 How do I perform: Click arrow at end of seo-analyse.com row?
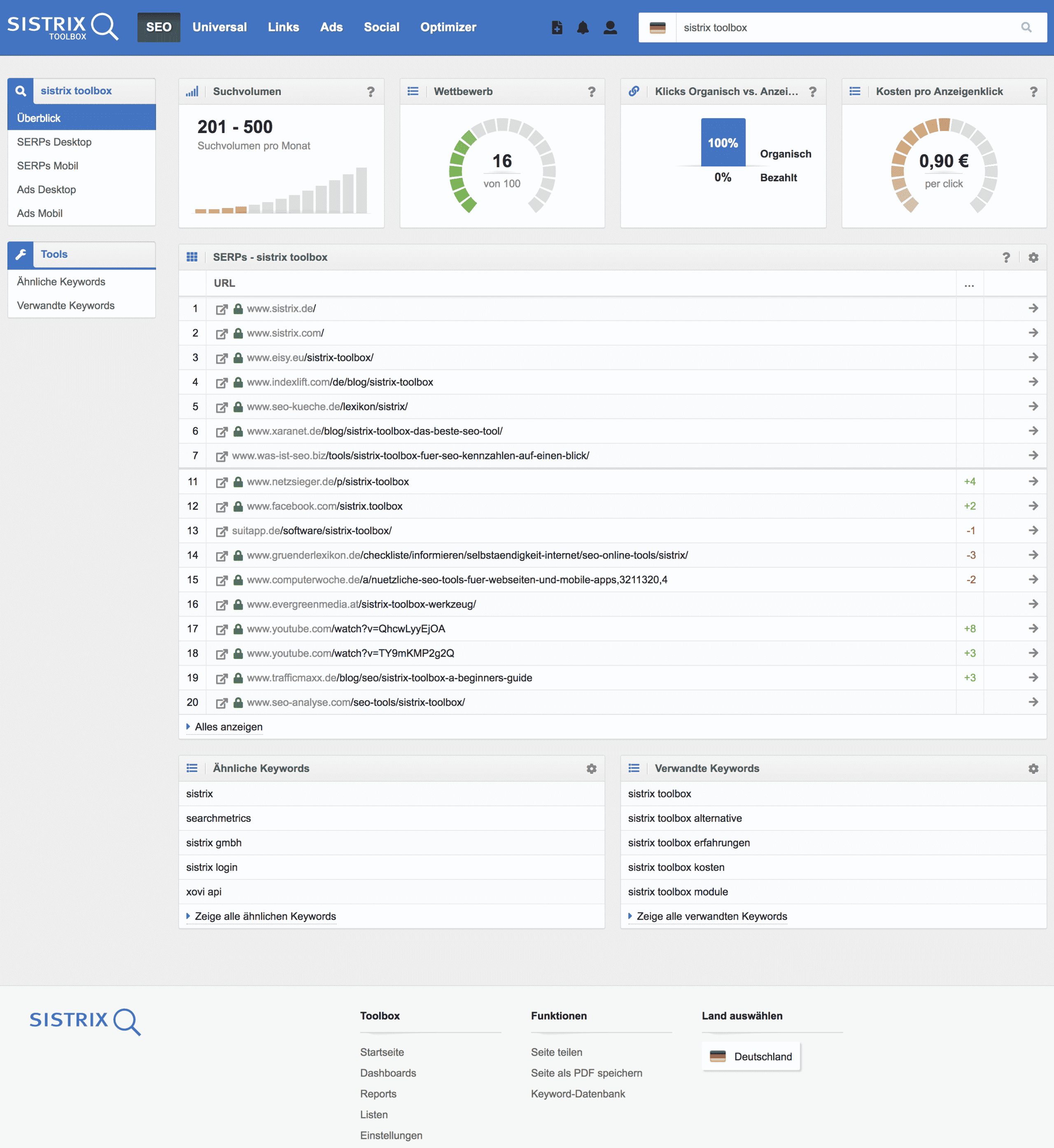pos(1033,702)
